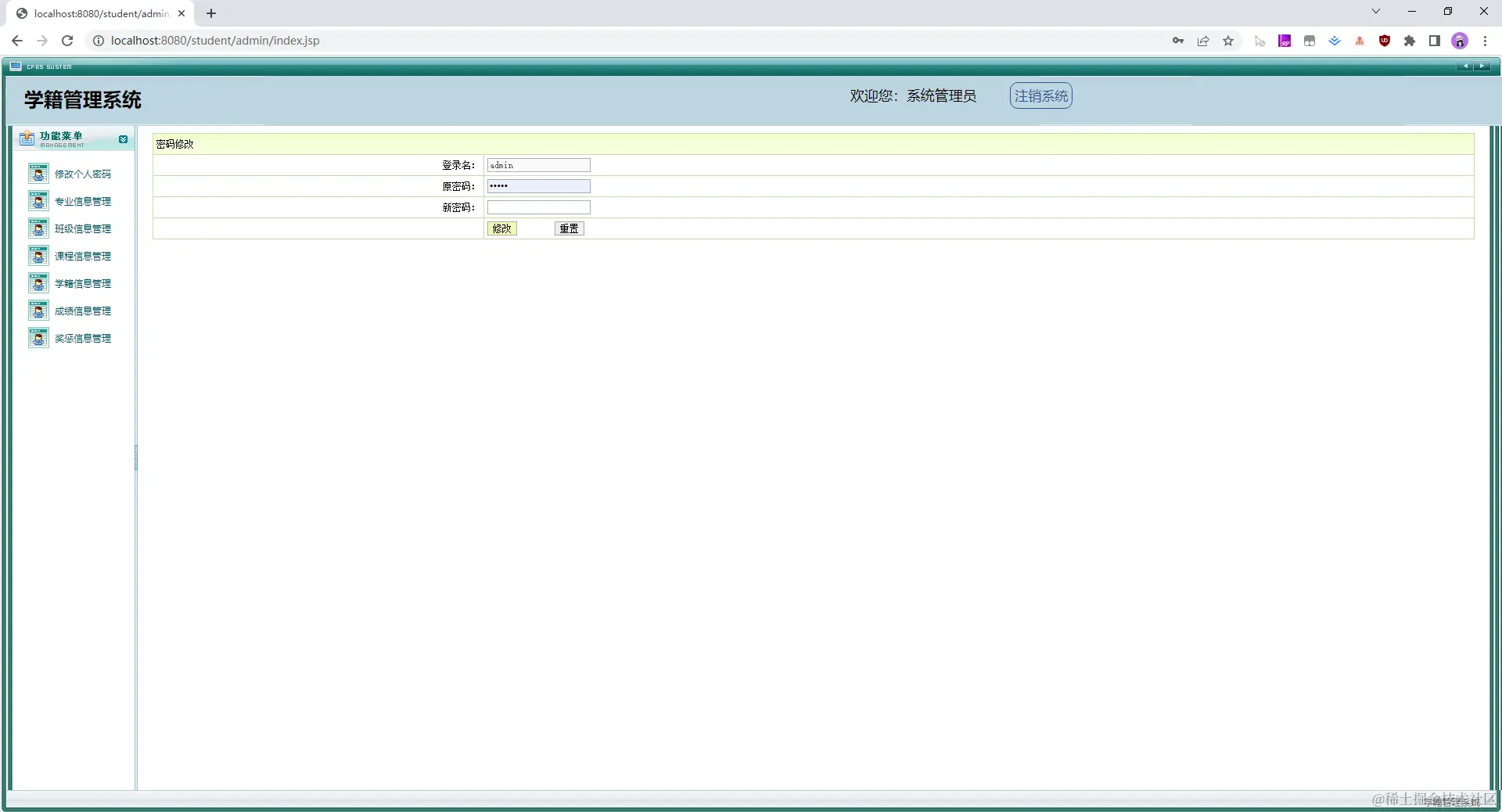Toggle the browser side panel
This screenshot has width=1502, height=812.
1435,41
